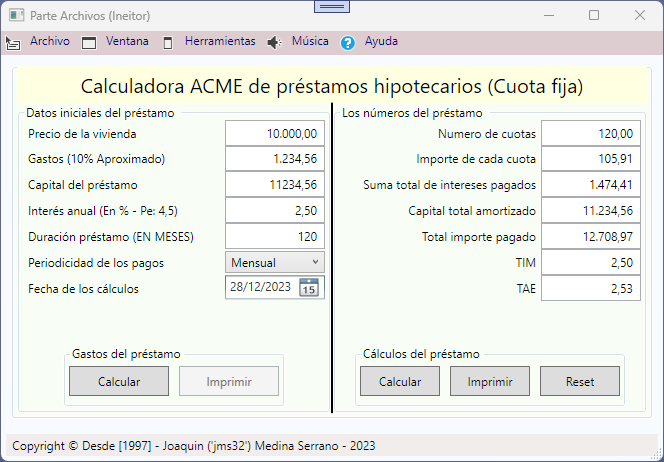Click the app icon in title bar

click(16, 16)
